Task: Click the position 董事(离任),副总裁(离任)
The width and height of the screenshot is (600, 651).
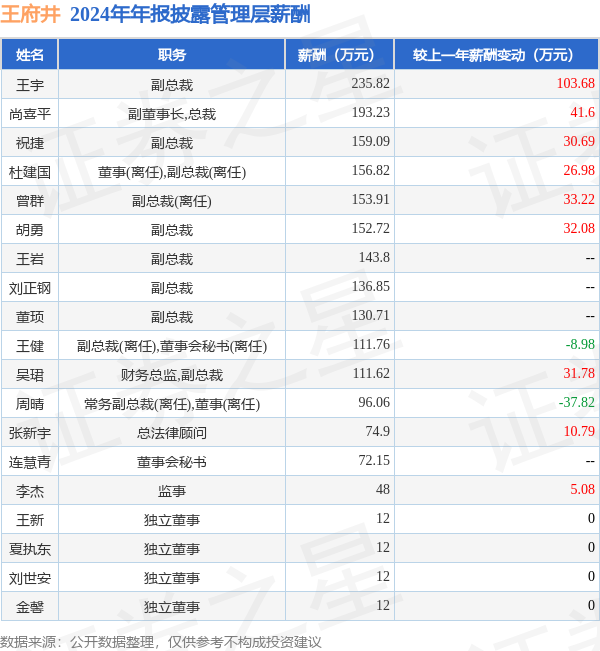Action: click(x=171, y=172)
